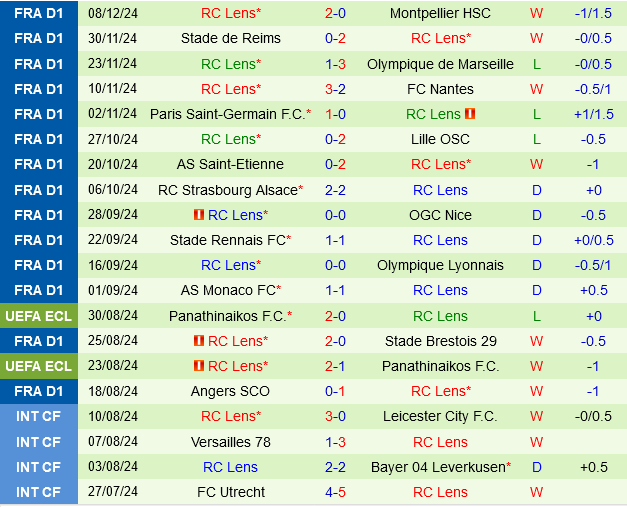
Task: Select Panathinaikos F.C. home team on 30/08/24
Action: click(227, 316)
